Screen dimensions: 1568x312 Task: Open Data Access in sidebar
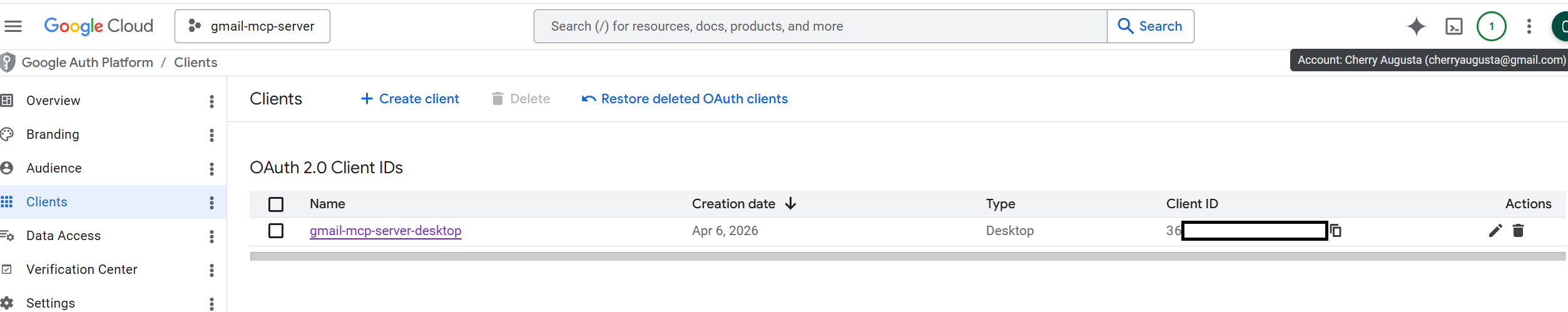[x=63, y=236]
